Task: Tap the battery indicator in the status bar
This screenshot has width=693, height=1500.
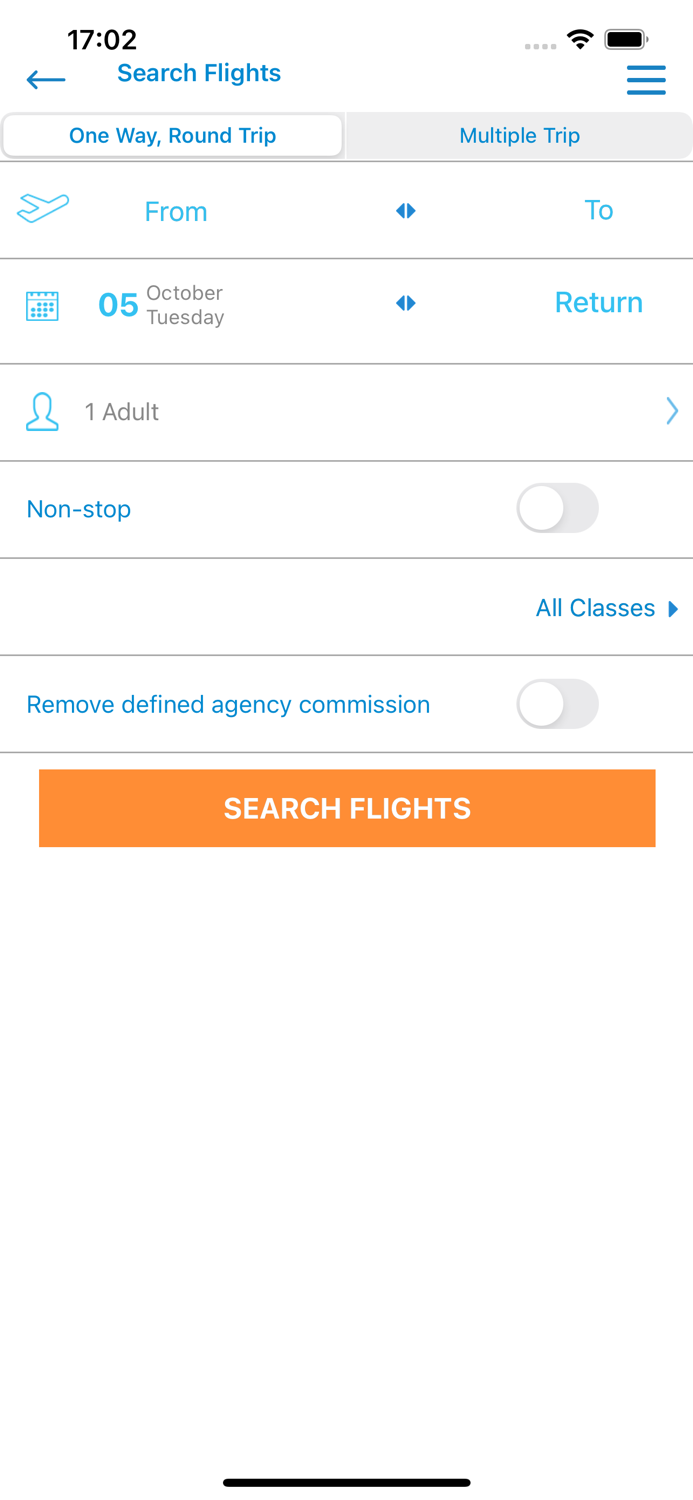Action: [x=626, y=40]
